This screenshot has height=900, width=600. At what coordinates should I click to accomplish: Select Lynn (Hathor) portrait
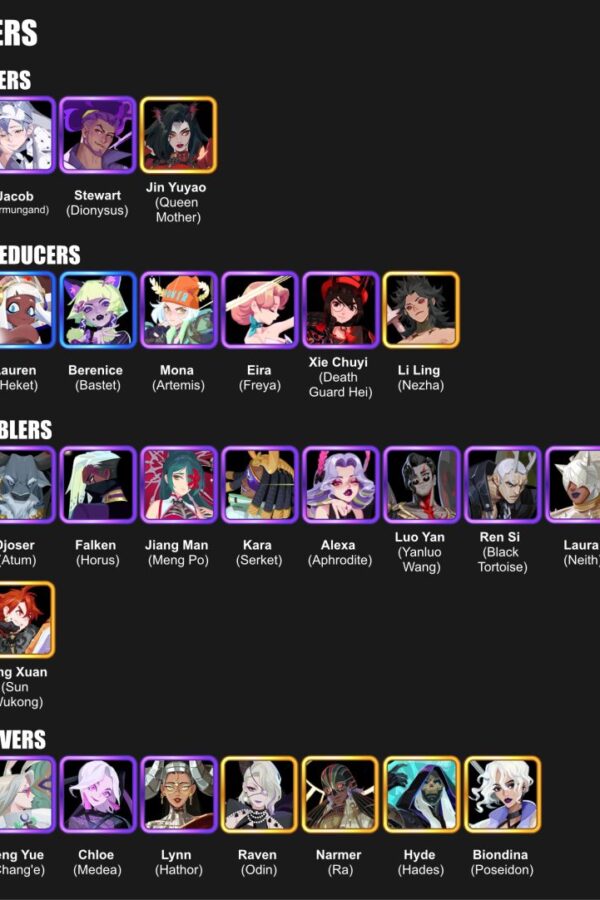tap(179, 794)
